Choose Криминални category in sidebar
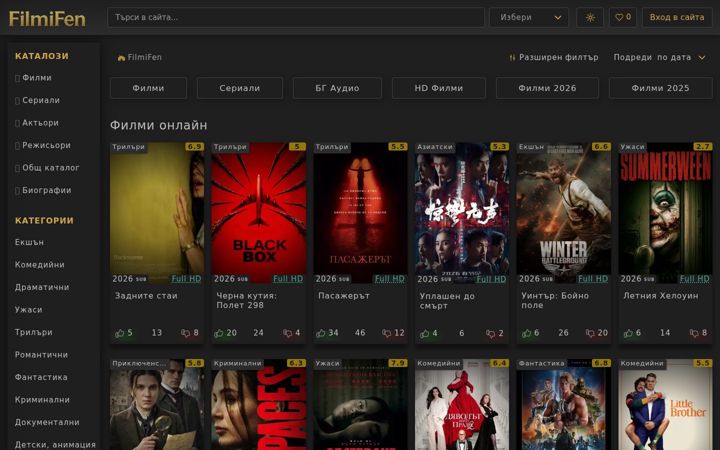The image size is (720, 450). [42, 400]
